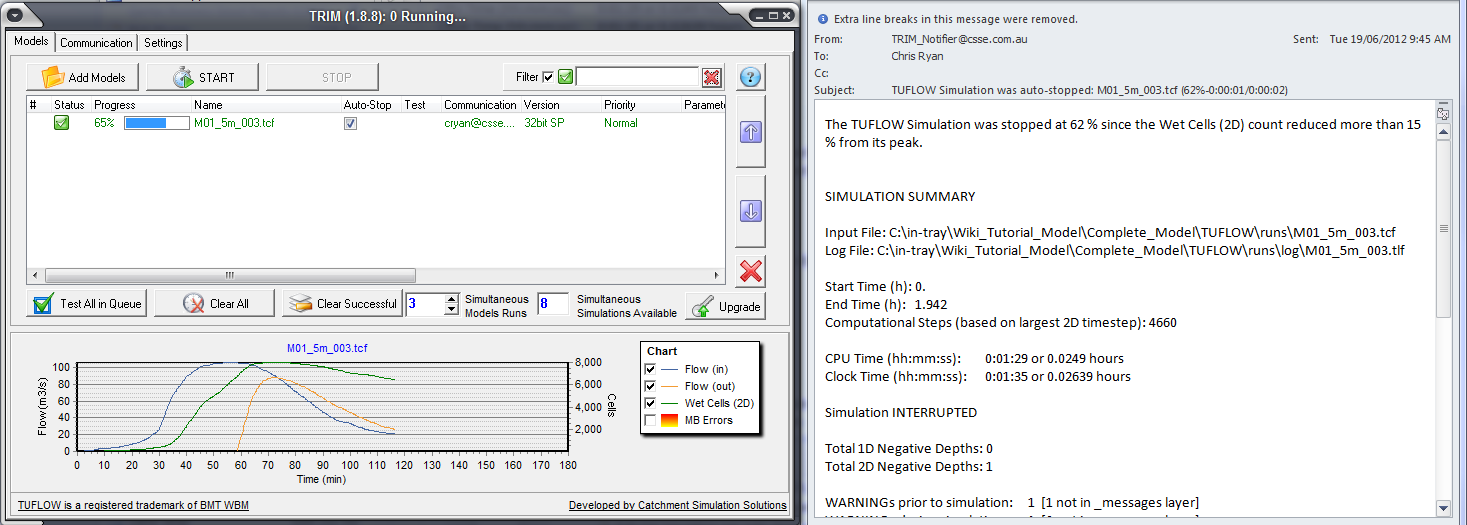The width and height of the screenshot is (1467, 525).
Task: Decrease Simultaneous Models Runs with down arrow
Action: click(x=451, y=310)
